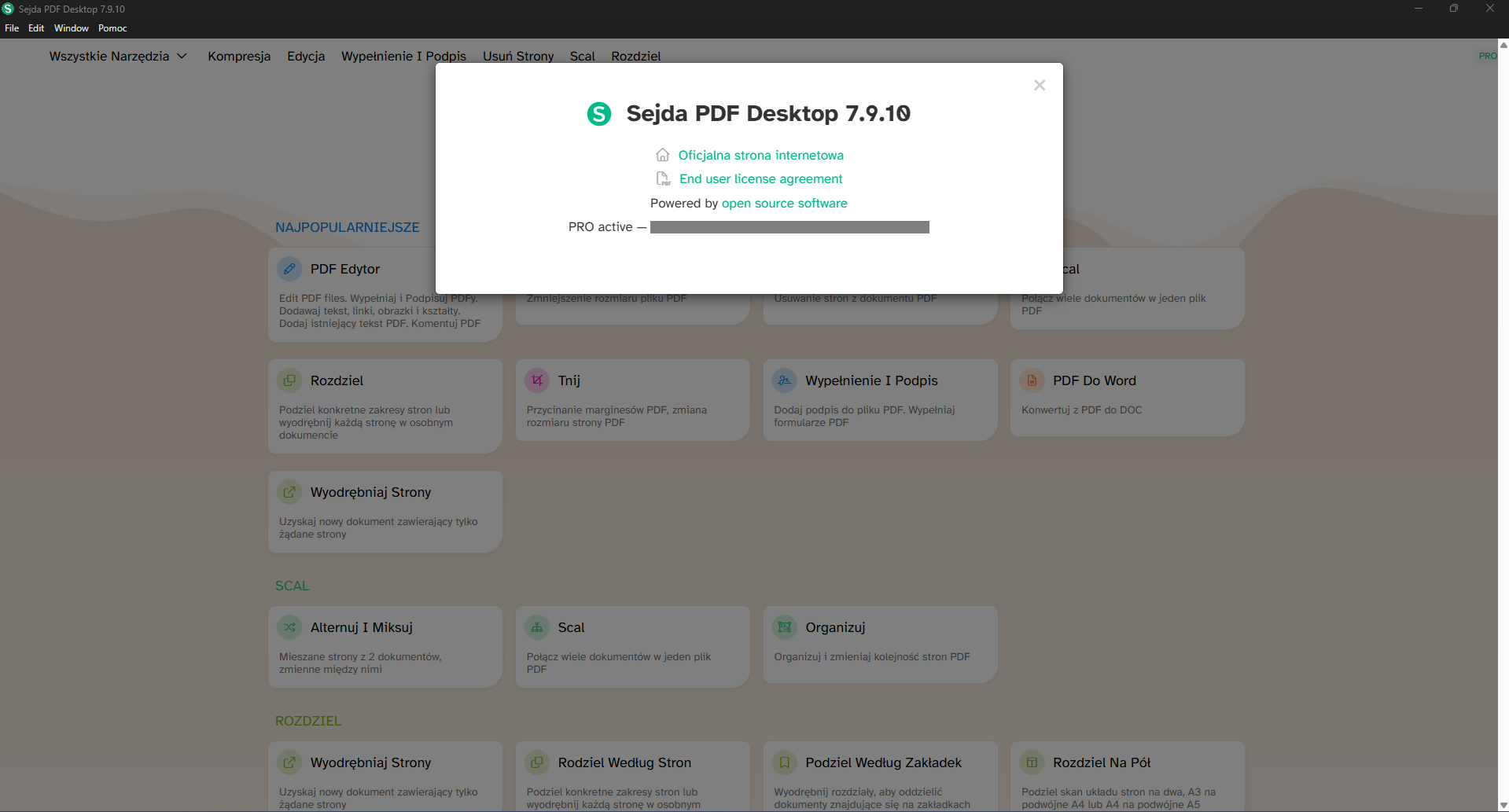Click the scrollbar up arrow

(x=1503, y=45)
